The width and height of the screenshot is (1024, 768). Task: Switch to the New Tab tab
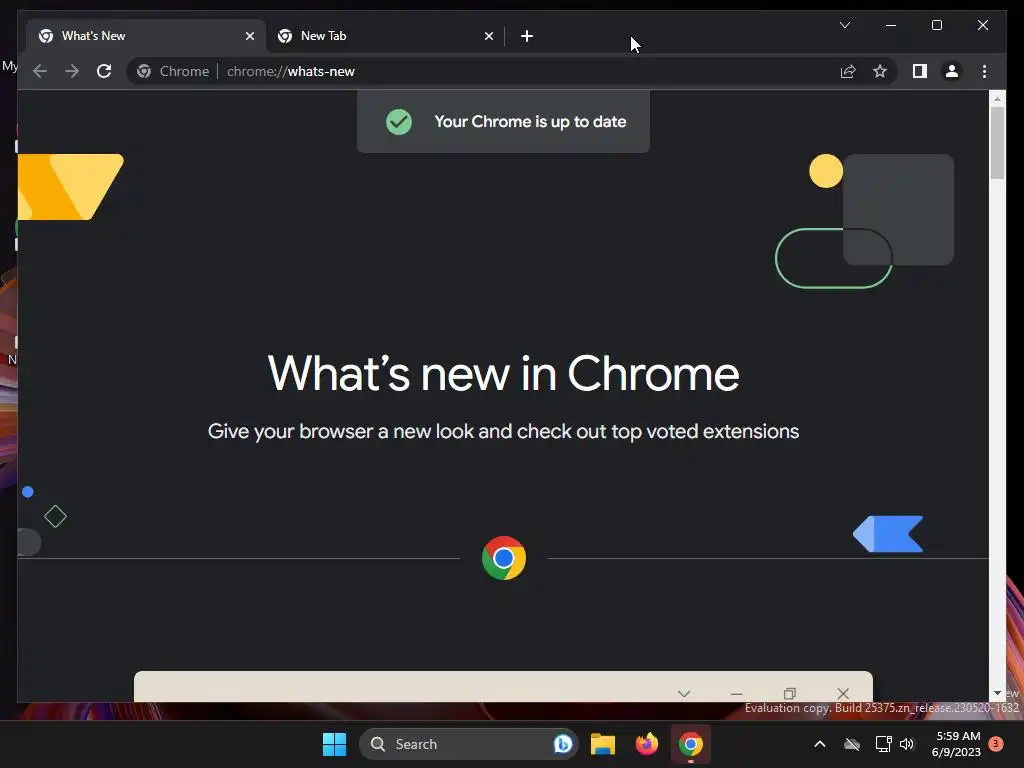point(385,36)
